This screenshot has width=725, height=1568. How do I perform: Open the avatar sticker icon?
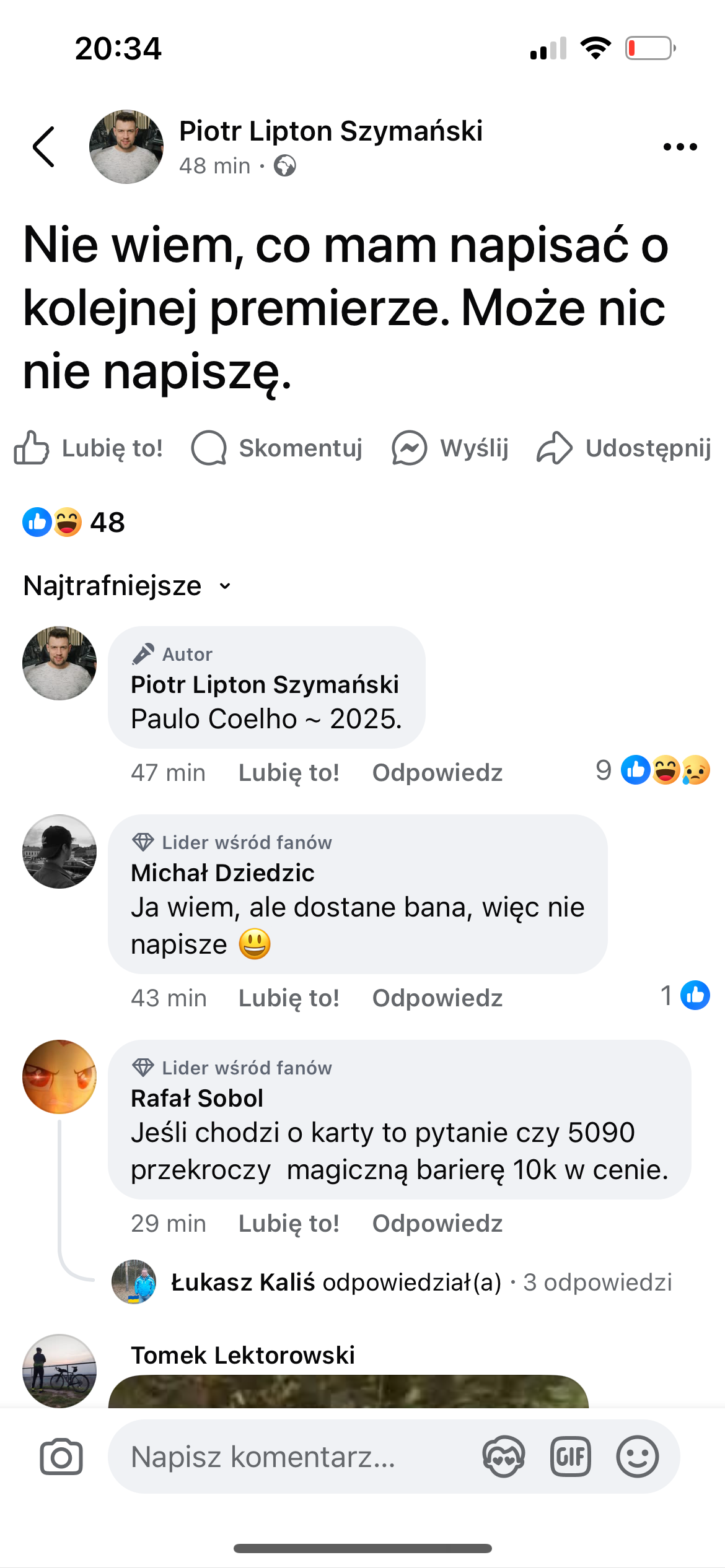pos(503,1457)
